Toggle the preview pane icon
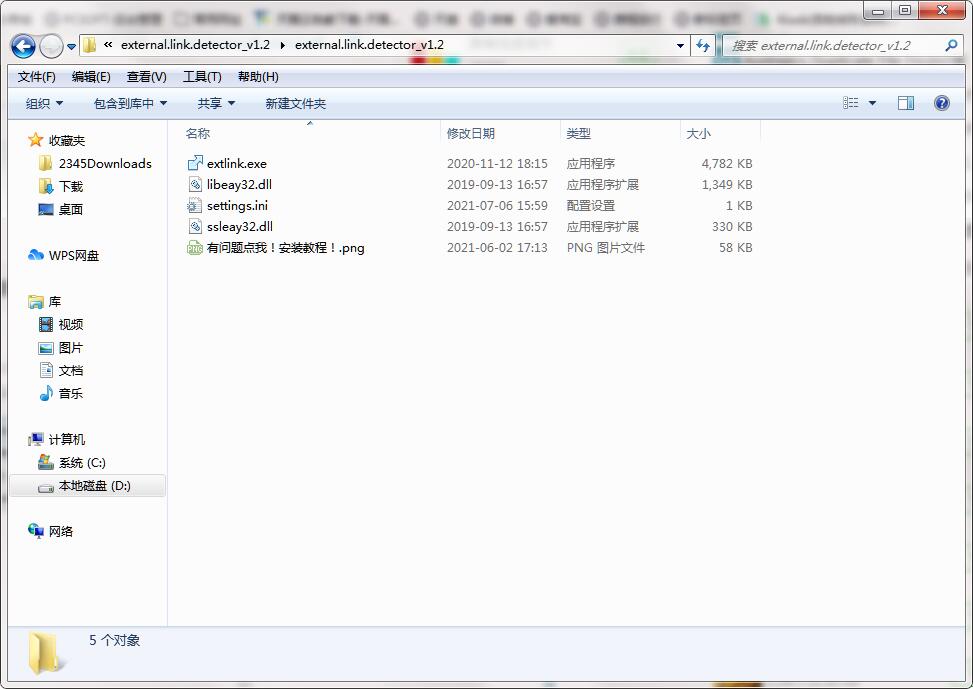This screenshot has height=689, width=973. click(905, 103)
